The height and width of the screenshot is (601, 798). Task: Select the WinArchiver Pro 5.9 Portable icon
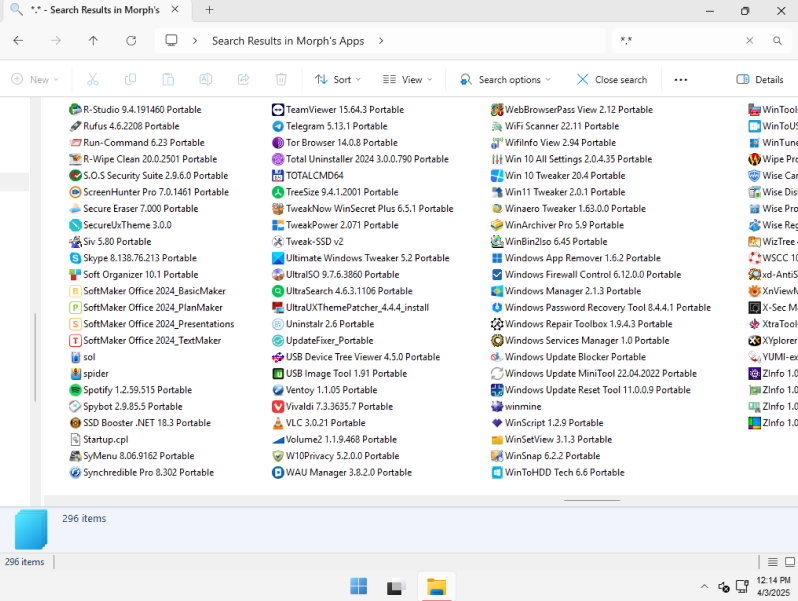[497, 225]
